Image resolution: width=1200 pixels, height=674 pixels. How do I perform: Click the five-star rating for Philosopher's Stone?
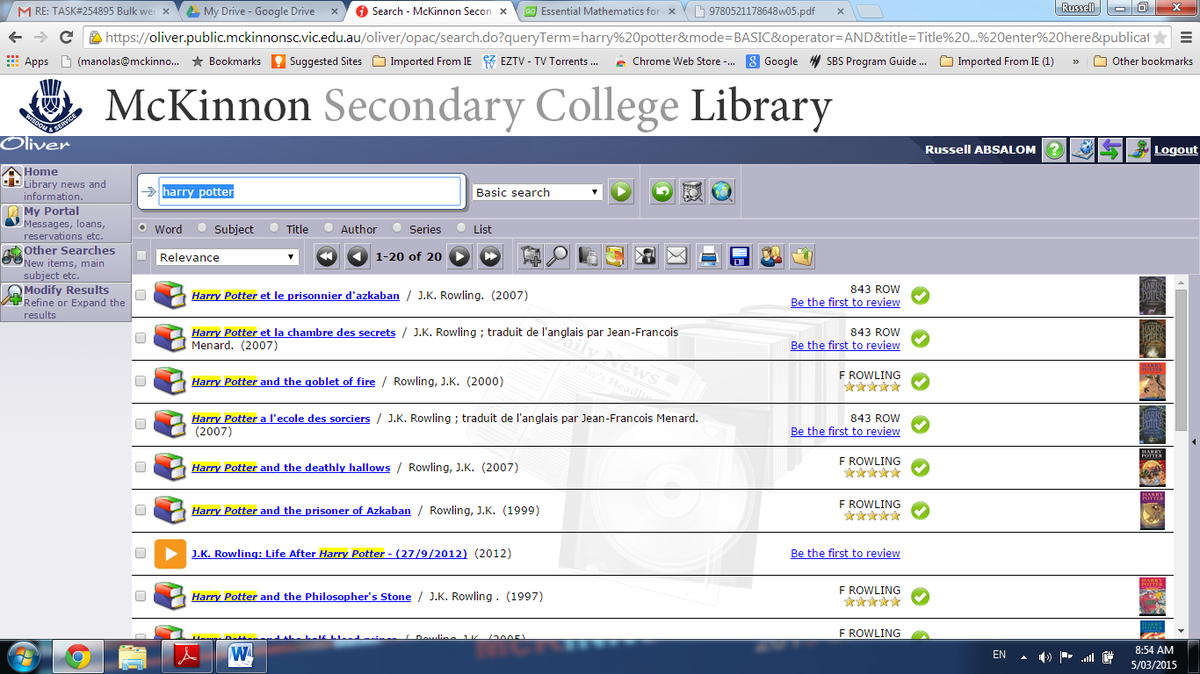[x=871, y=602]
